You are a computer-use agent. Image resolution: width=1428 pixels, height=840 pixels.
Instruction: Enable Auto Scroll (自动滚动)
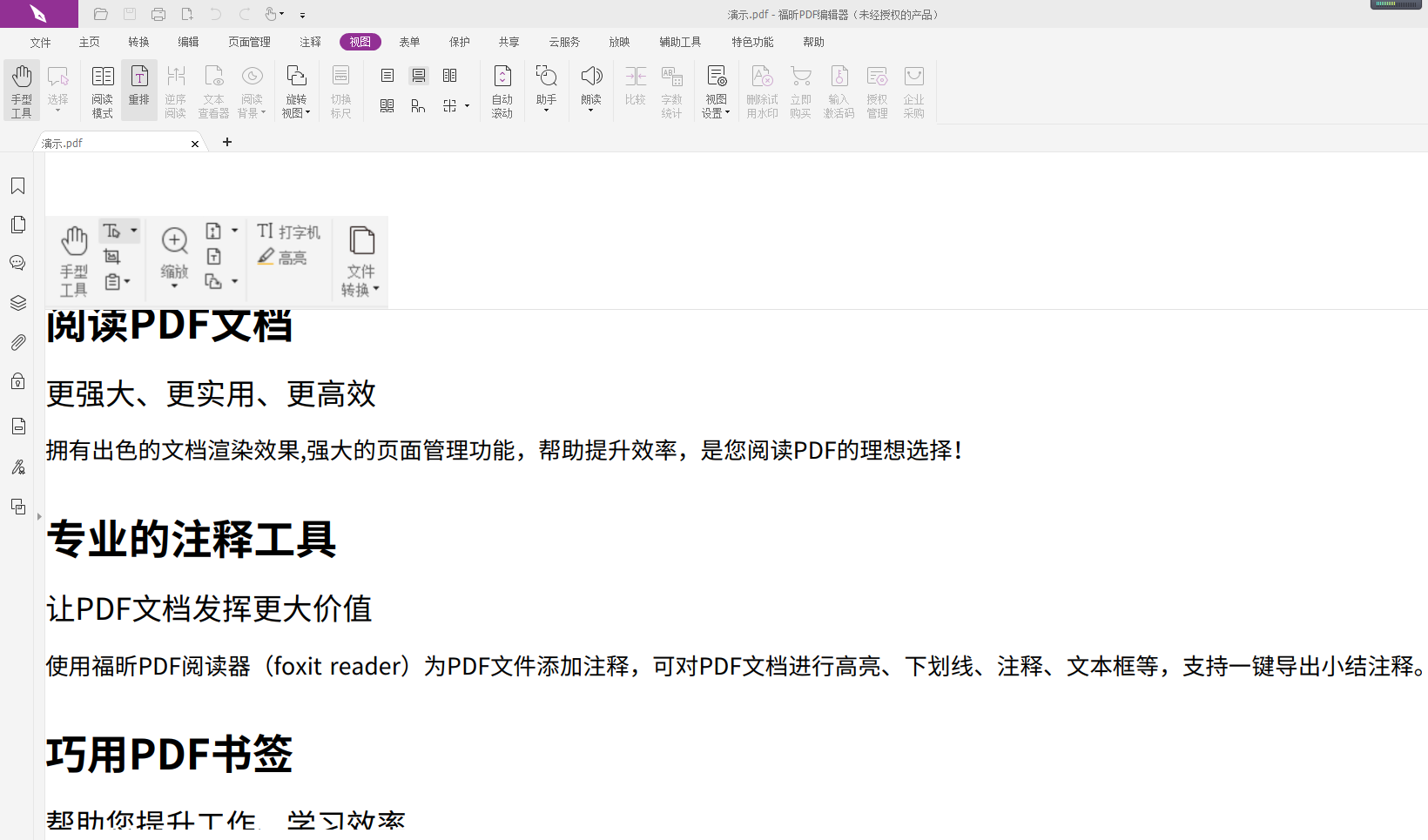tap(503, 91)
